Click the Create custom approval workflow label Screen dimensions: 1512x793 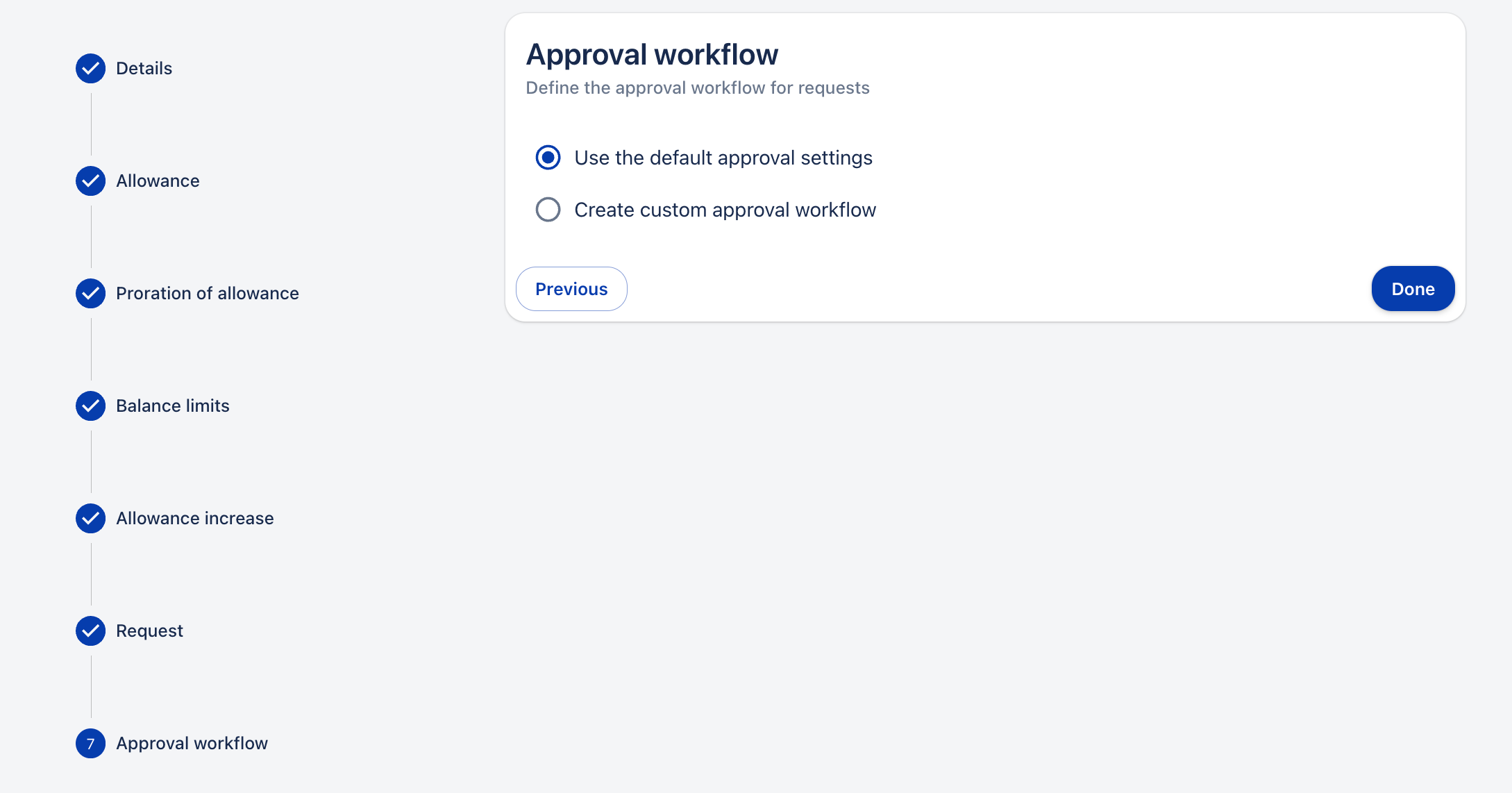(725, 210)
